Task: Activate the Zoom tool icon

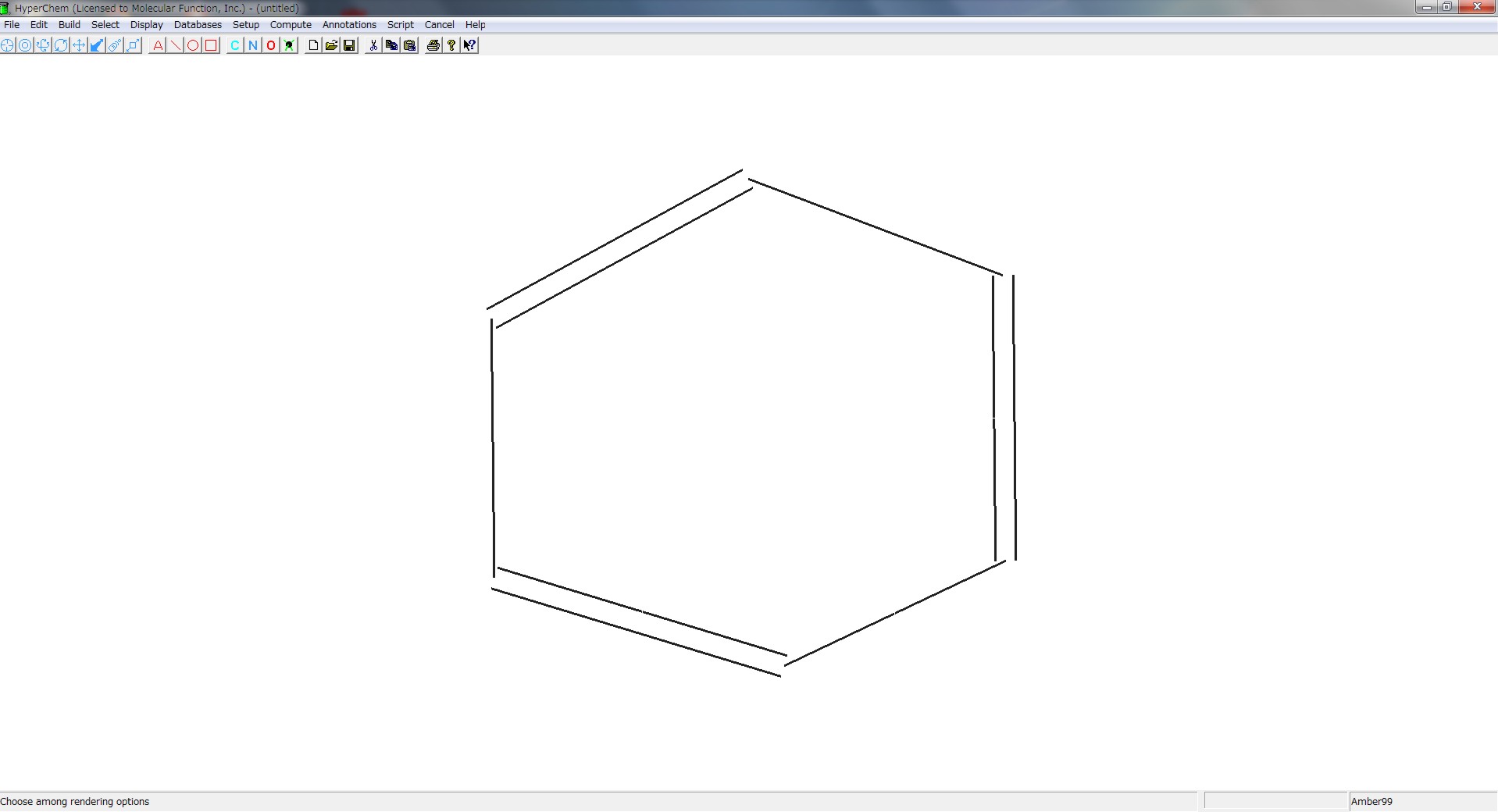Action: [x=115, y=45]
